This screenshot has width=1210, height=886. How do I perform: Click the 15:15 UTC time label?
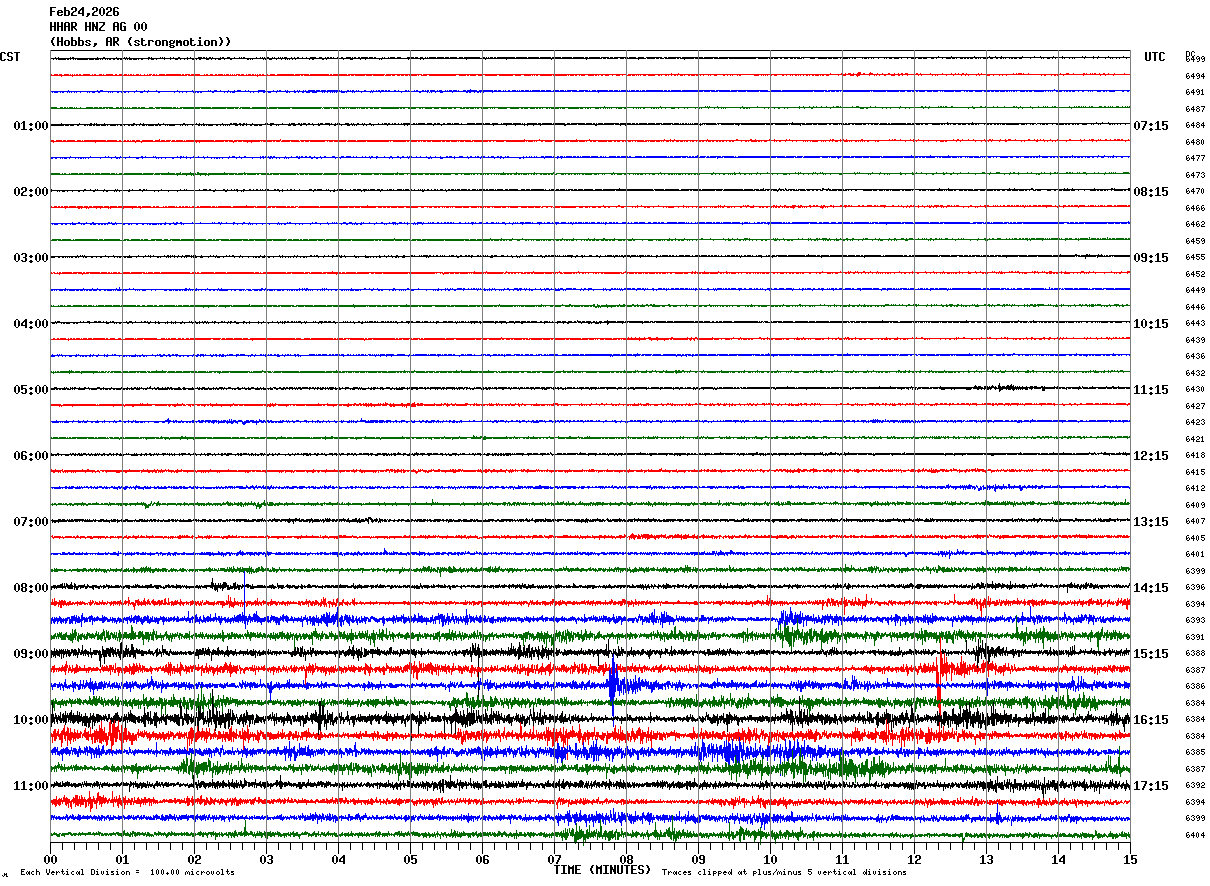point(1151,654)
